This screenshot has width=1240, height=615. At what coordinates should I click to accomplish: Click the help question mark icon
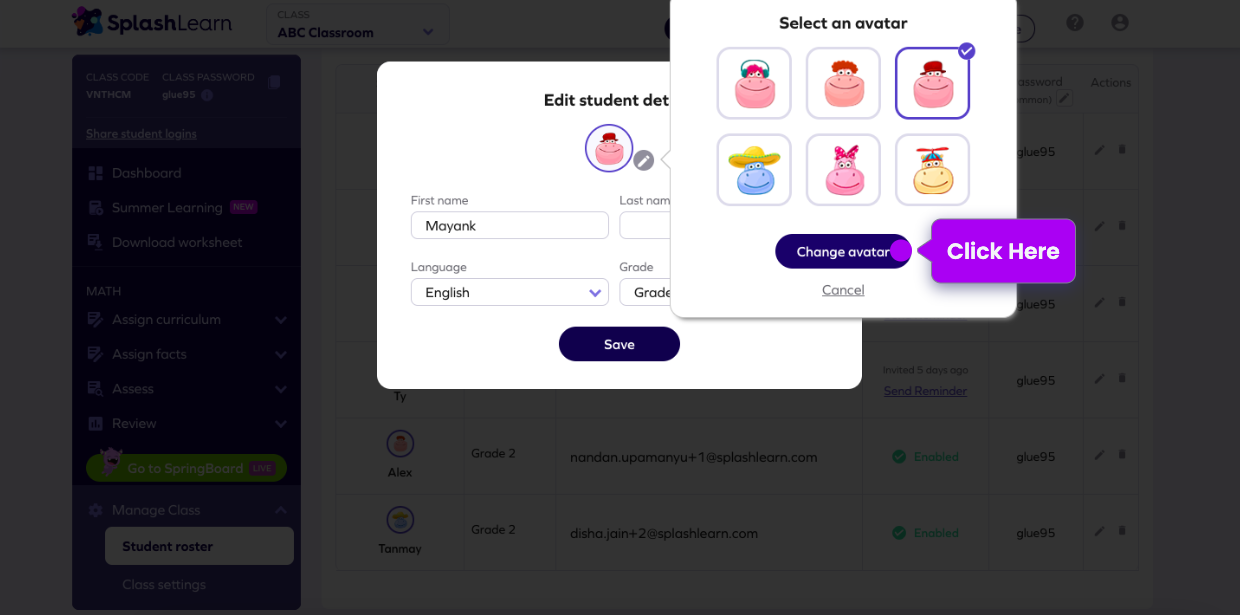pyautogui.click(x=1075, y=23)
